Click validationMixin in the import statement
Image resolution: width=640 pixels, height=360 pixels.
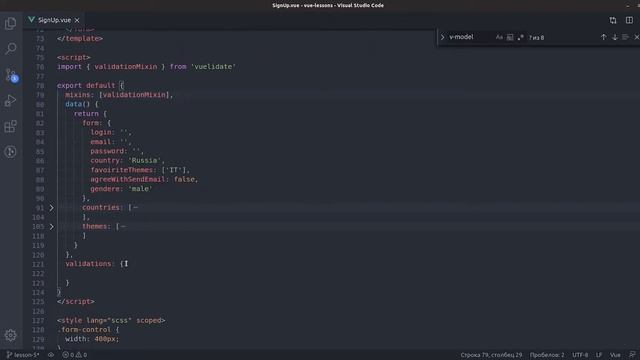point(125,67)
